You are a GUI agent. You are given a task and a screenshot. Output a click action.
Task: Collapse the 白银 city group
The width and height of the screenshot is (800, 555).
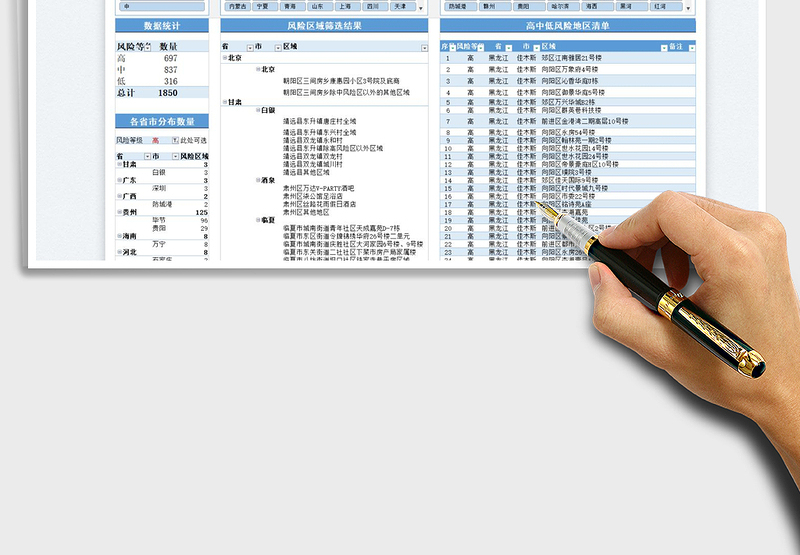257,110
